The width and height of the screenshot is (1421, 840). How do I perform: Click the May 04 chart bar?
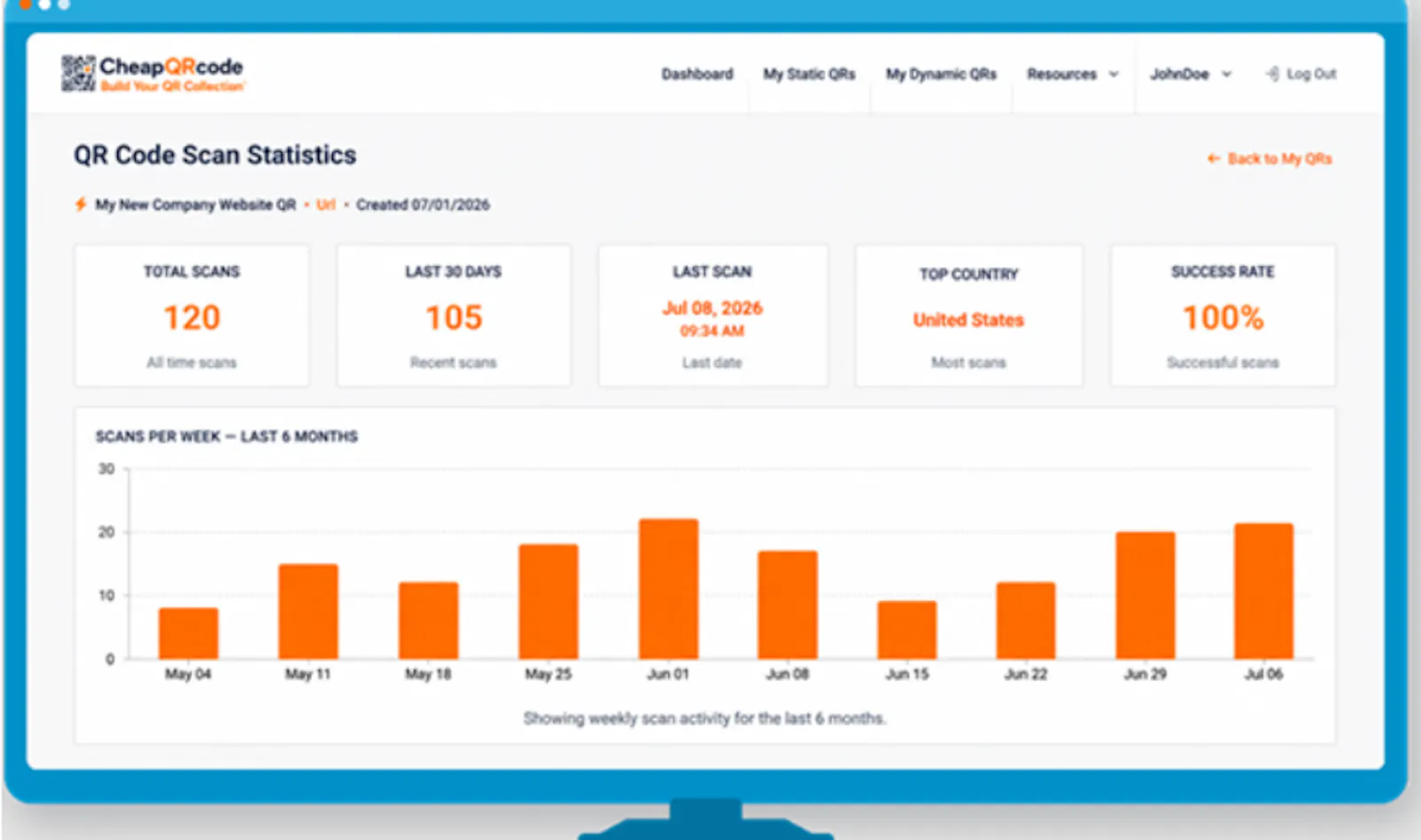pos(188,633)
